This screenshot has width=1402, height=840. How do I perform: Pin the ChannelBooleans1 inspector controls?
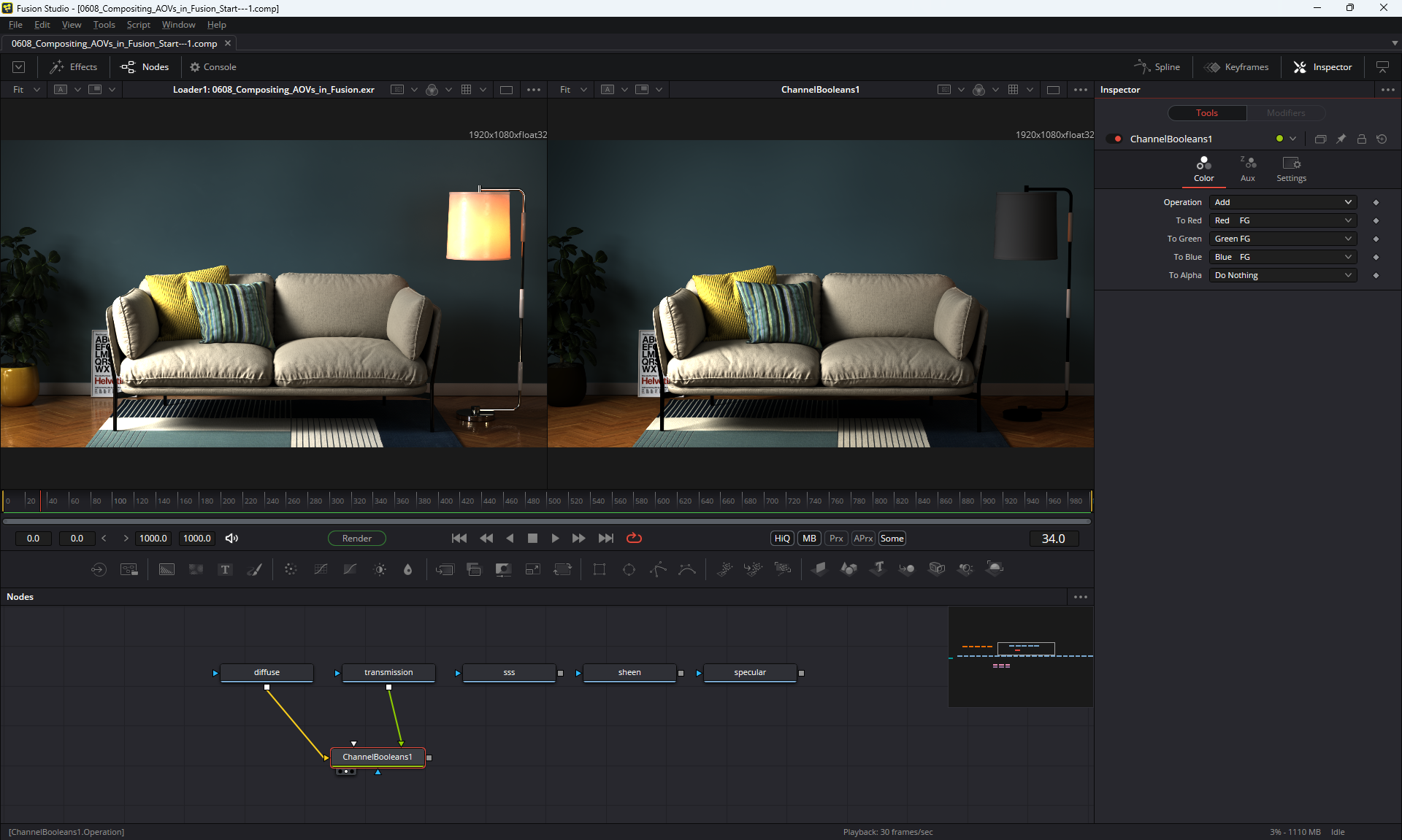click(1341, 139)
